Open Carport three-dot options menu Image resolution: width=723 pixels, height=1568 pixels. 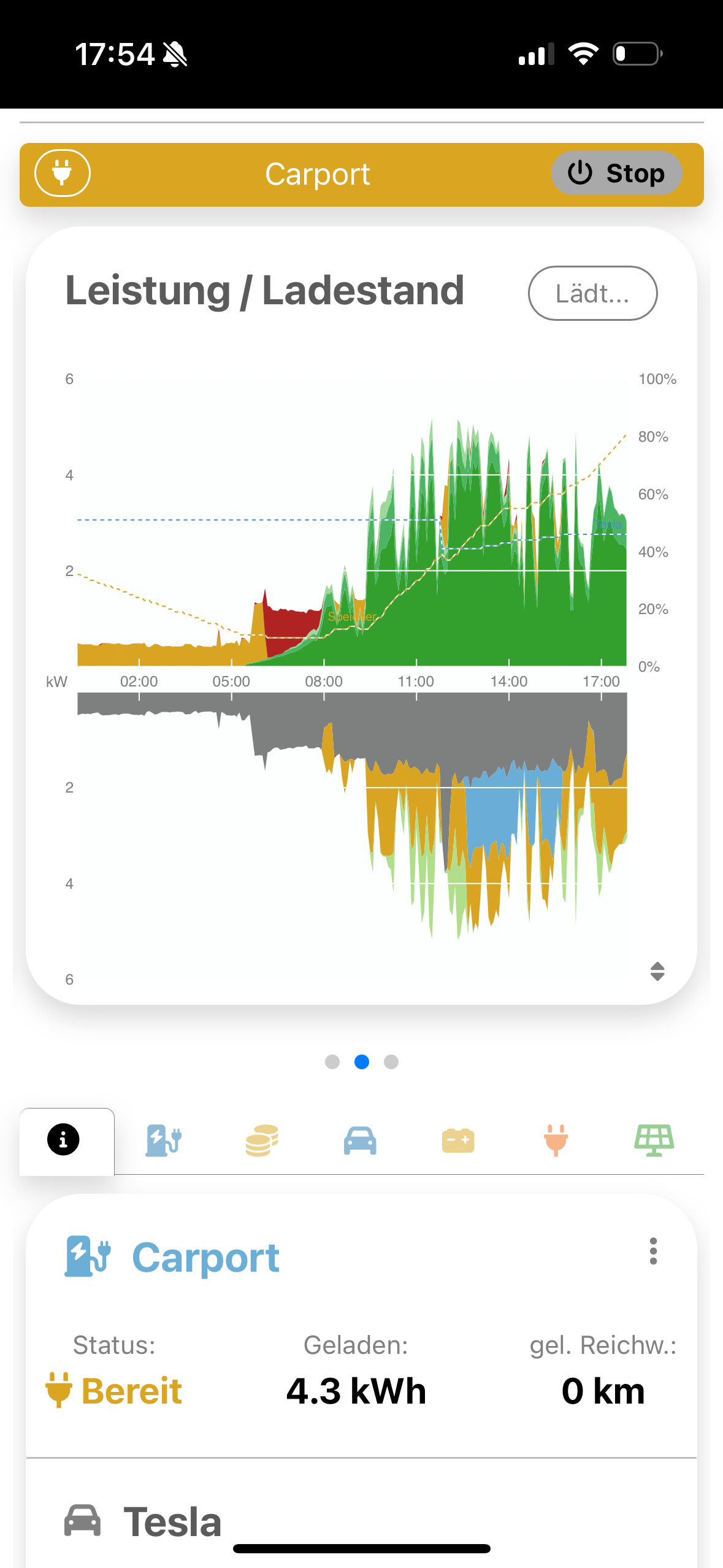coord(653,1251)
